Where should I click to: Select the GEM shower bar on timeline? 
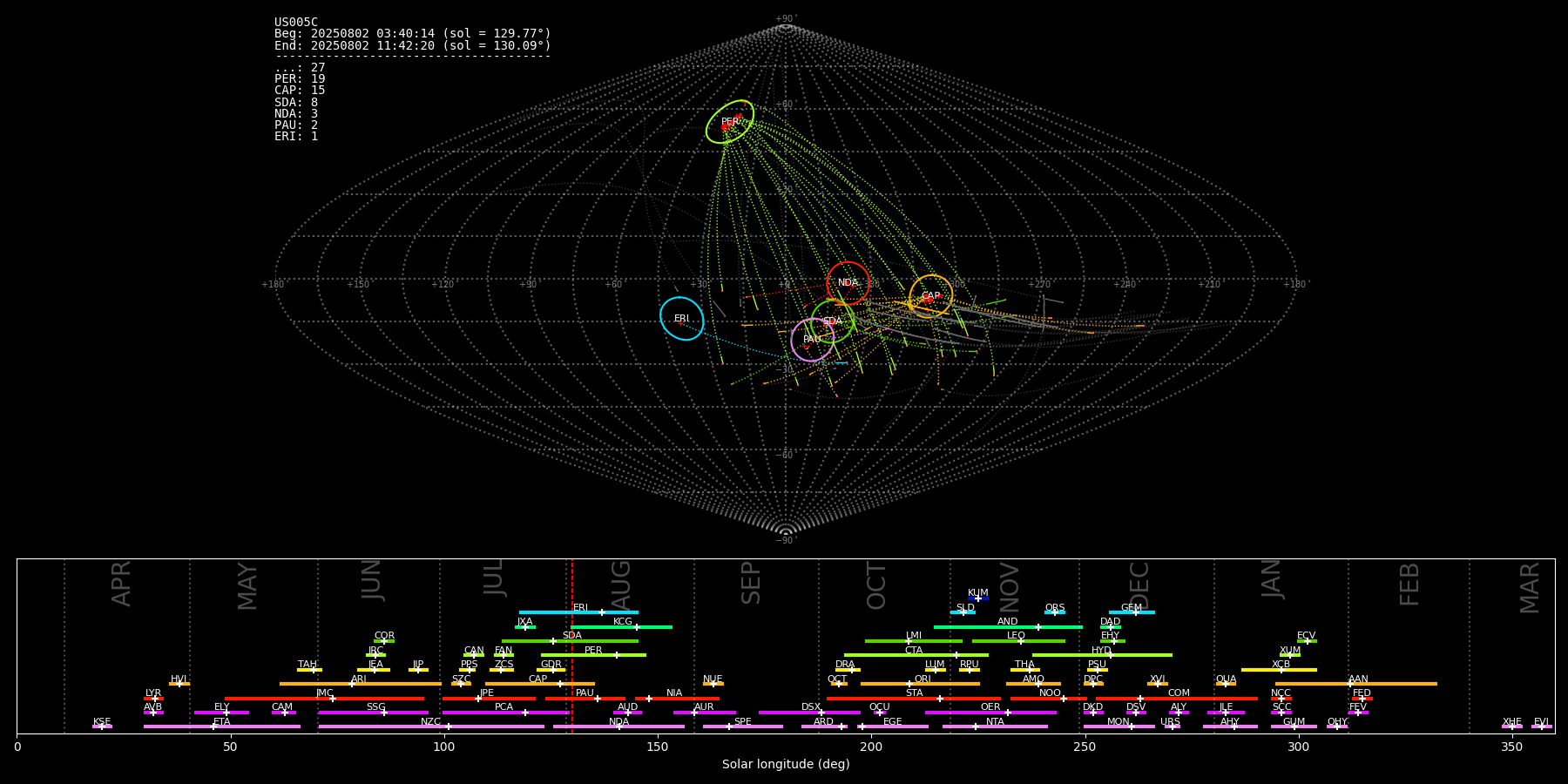pyautogui.click(x=1132, y=612)
